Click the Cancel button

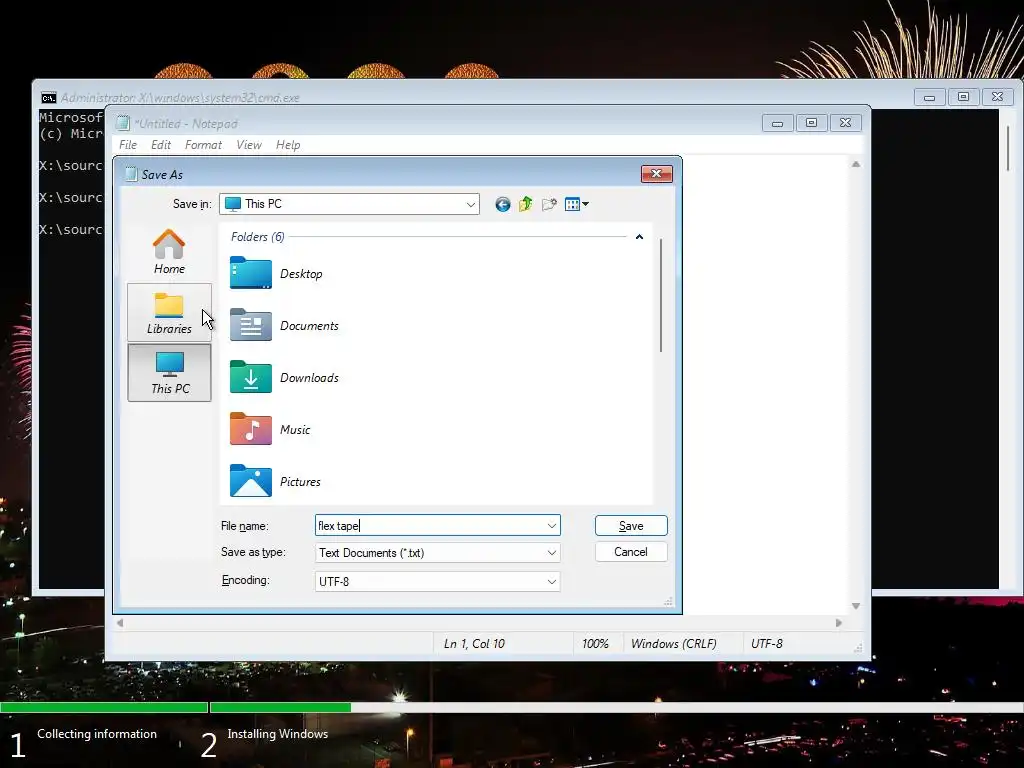tap(631, 552)
